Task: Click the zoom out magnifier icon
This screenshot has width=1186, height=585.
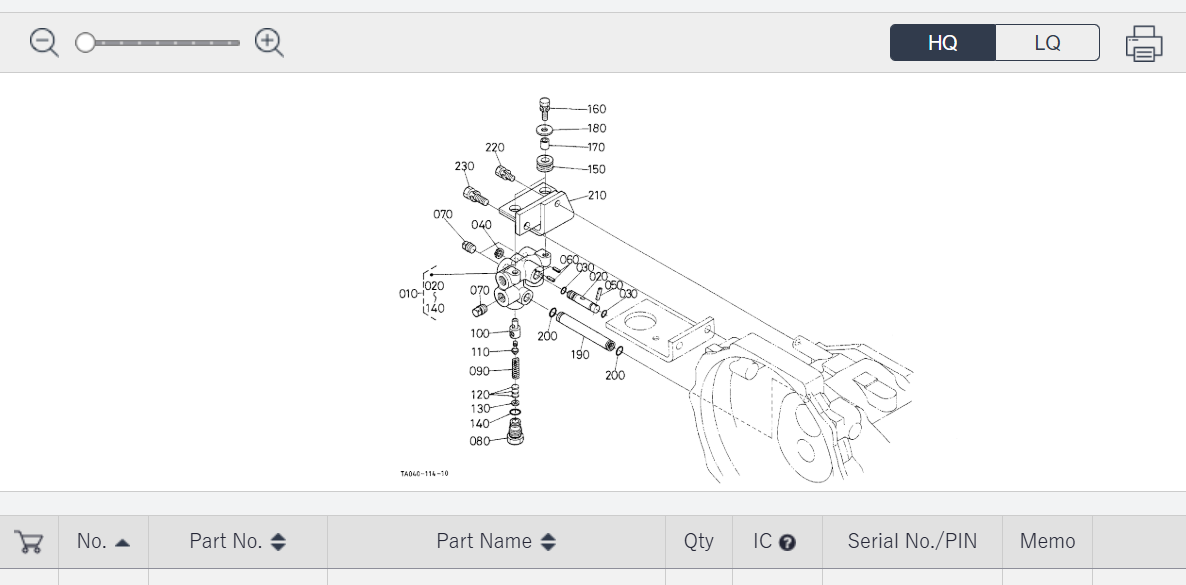Action: pyautogui.click(x=44, y=43)
